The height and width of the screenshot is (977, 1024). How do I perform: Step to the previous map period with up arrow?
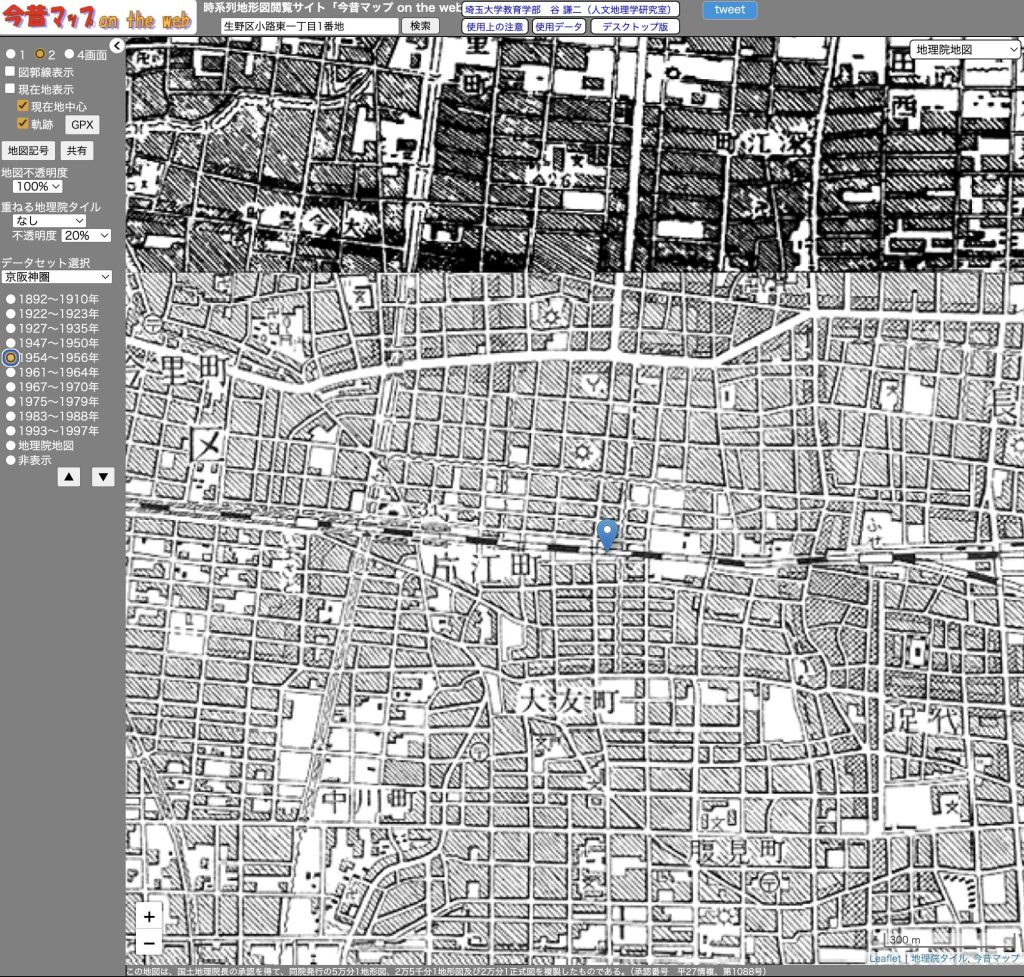(x=68, y=477)
